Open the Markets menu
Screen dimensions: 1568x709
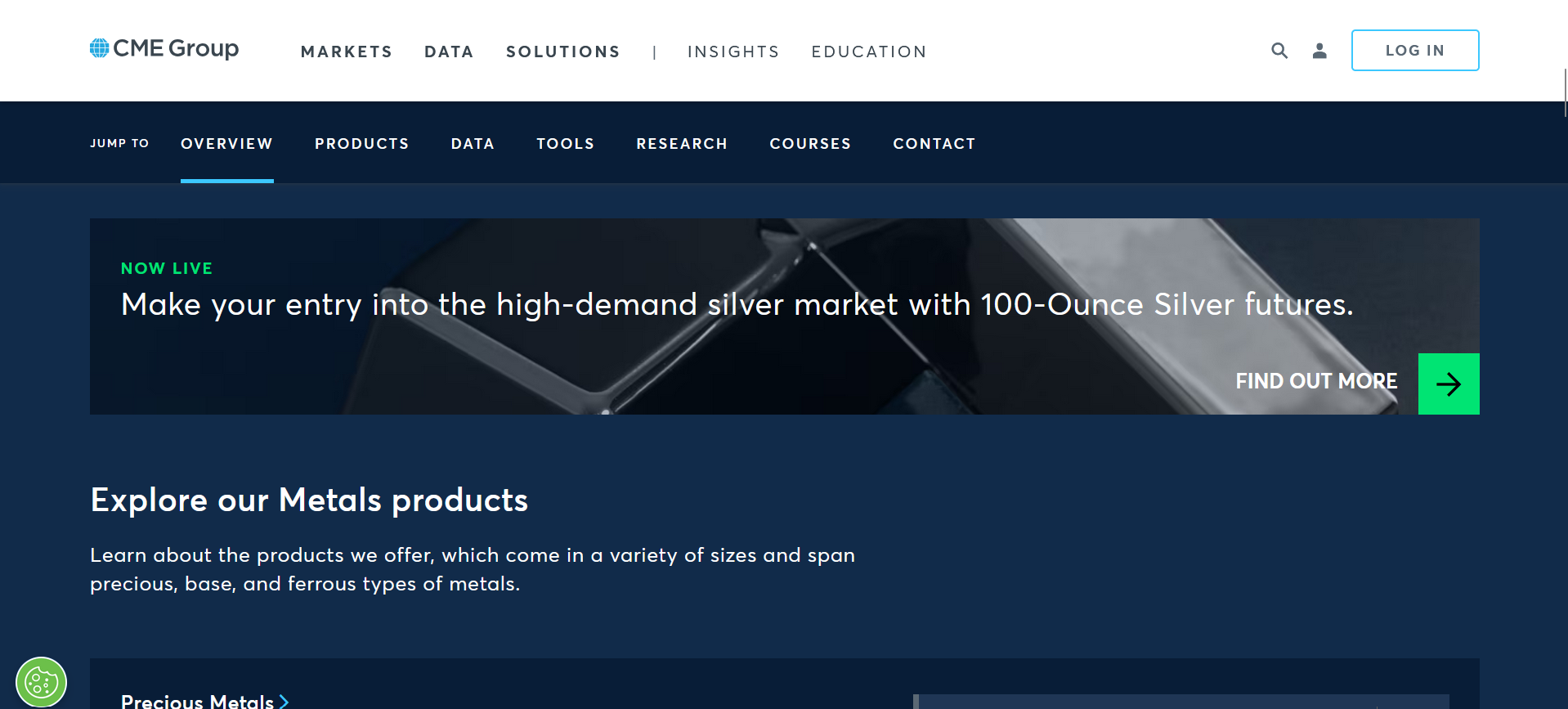[x=347, y=52]
